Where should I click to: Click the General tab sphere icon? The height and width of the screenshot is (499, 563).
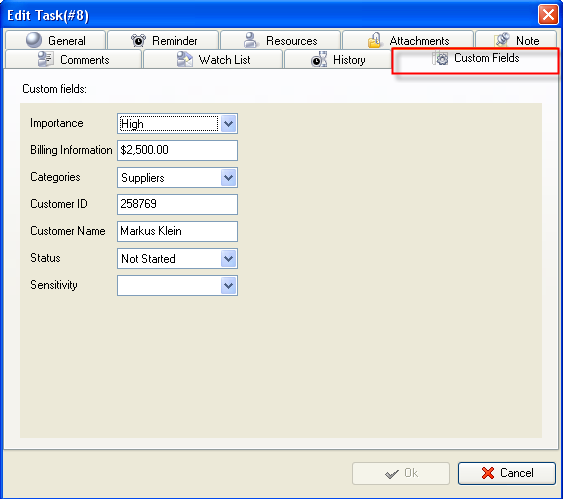pyautogui.click(x=34, y=40)
